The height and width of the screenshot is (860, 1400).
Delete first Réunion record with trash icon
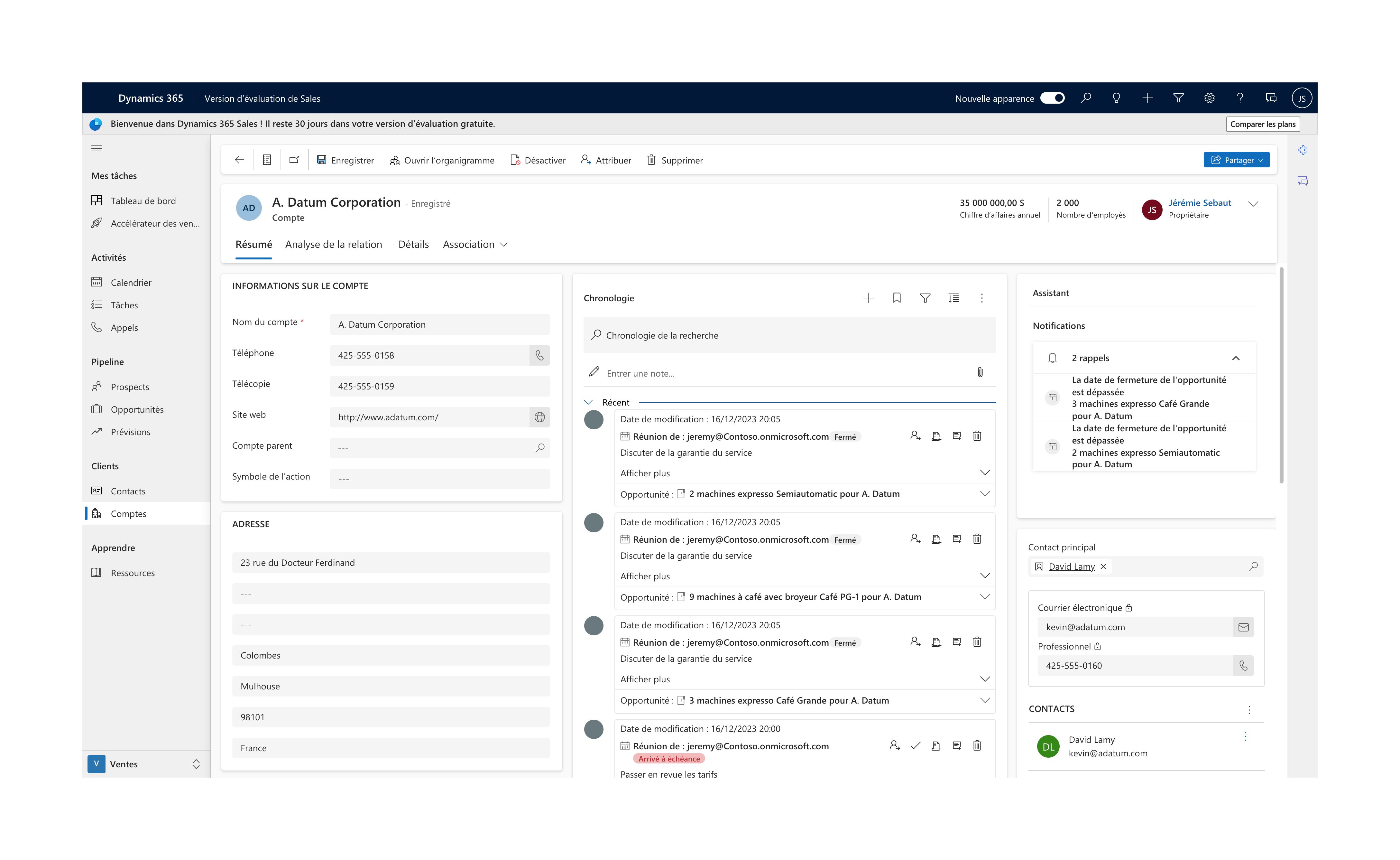(x=977, y=436)
